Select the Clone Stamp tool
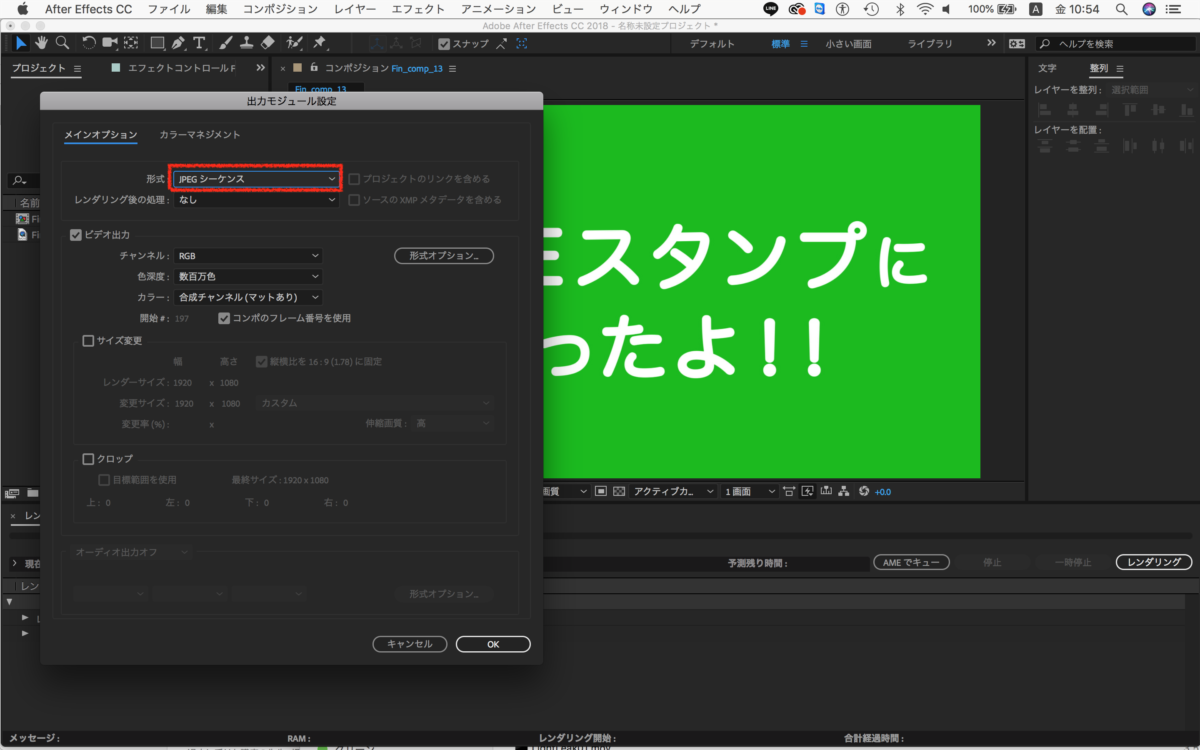This screenshot has height=750, width=1200. 246,43
